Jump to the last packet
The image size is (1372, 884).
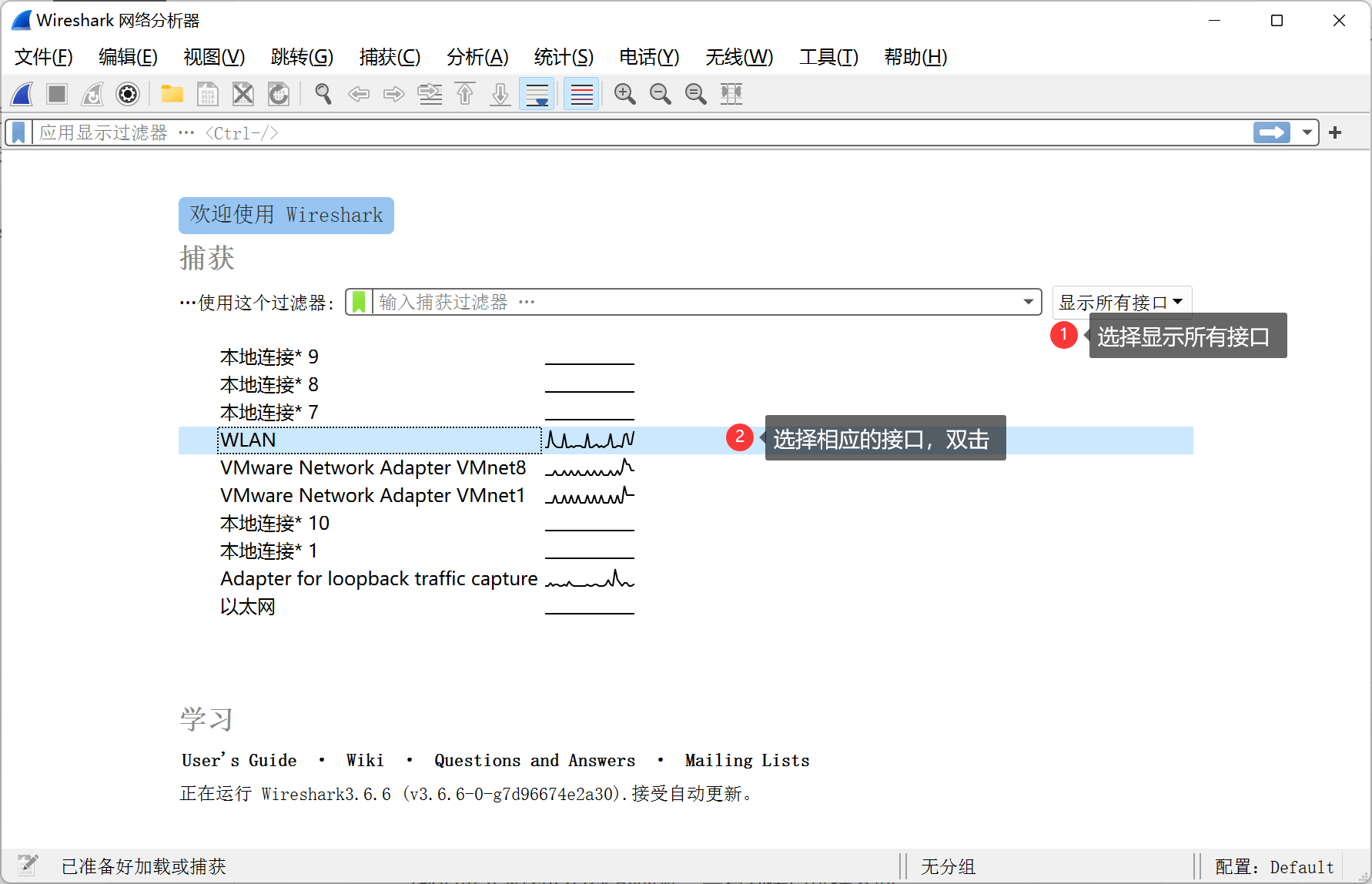(500, 94)
